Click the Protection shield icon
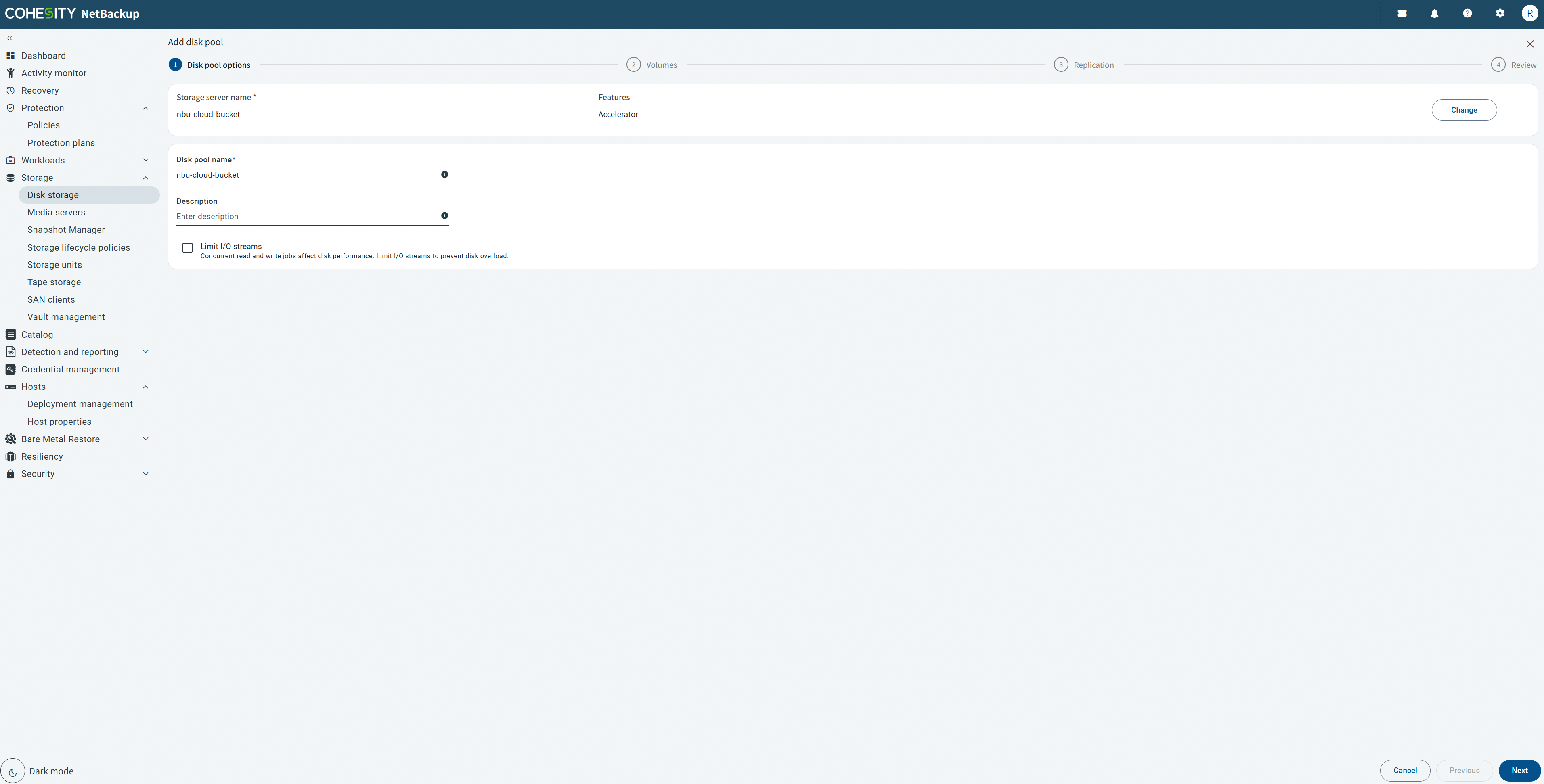 pos(10,108)
